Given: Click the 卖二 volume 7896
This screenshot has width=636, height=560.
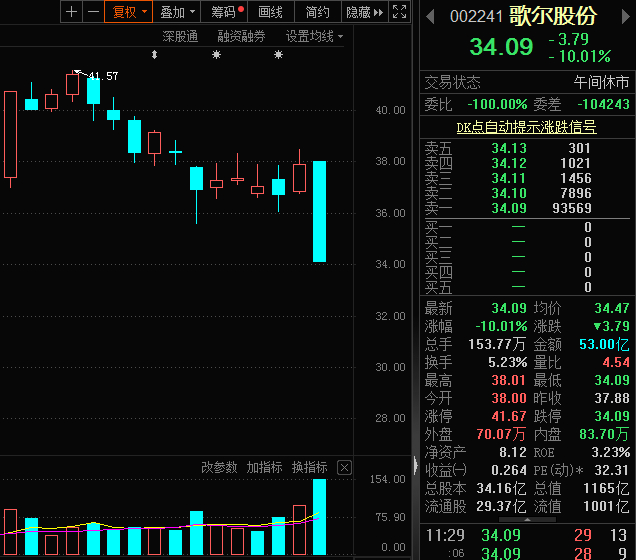Looking at the screenshot, I should pos(576,193).
